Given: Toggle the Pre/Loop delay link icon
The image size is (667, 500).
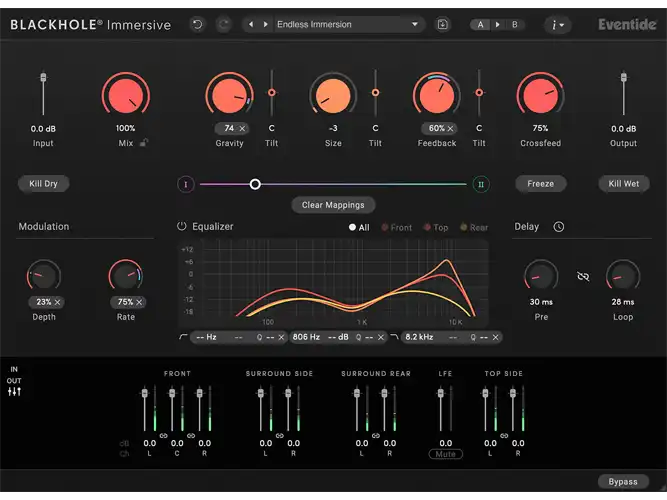Looking at the screenshot, I should tap(583, 277).
